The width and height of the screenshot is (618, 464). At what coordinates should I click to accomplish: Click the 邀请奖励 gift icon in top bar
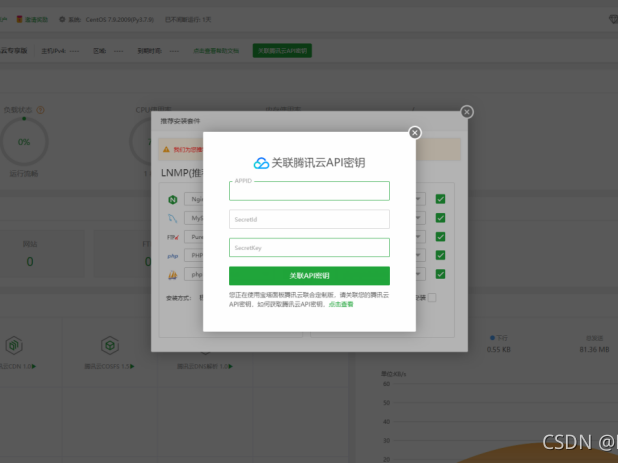point(19,19)
